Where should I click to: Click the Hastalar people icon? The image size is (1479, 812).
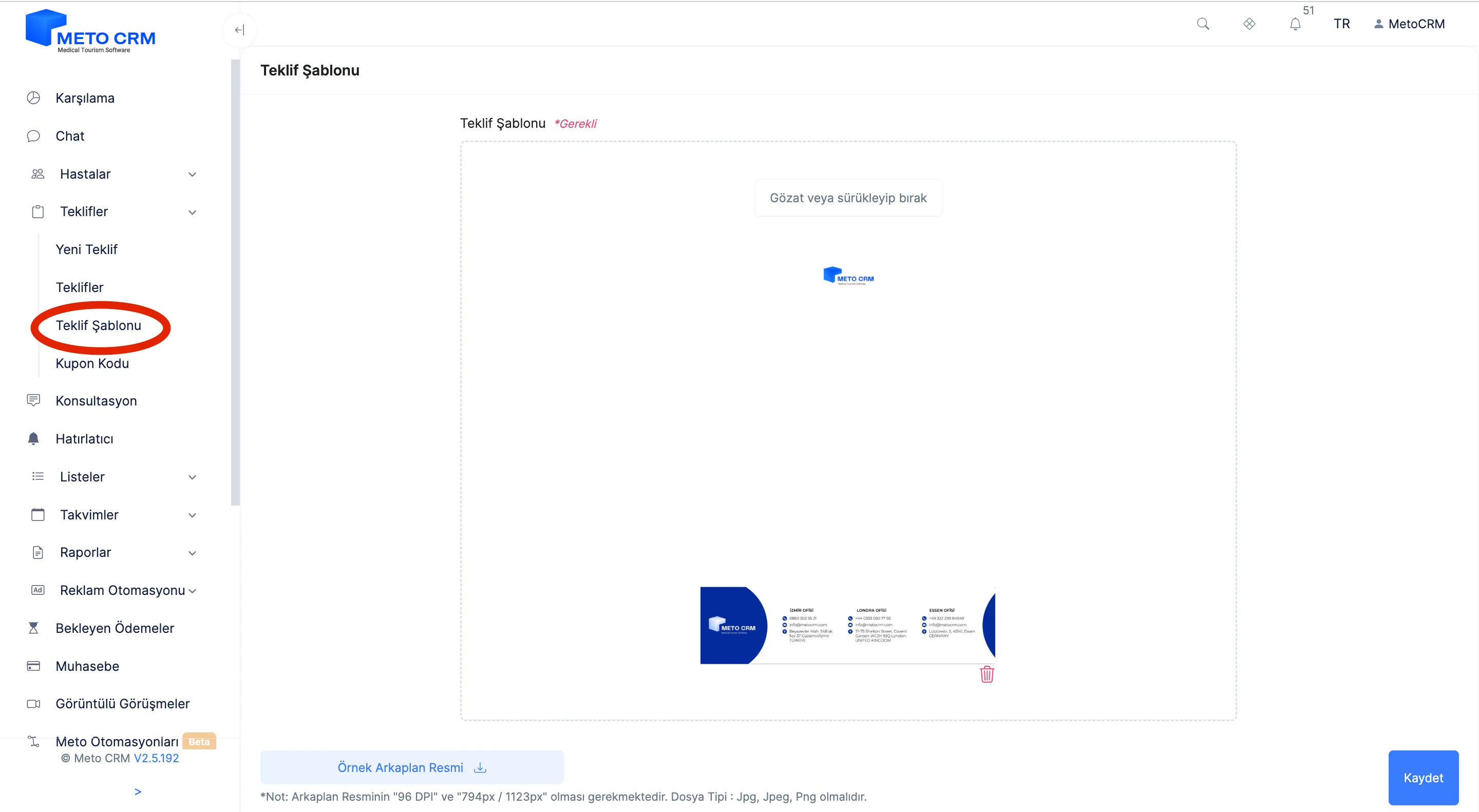38,174
